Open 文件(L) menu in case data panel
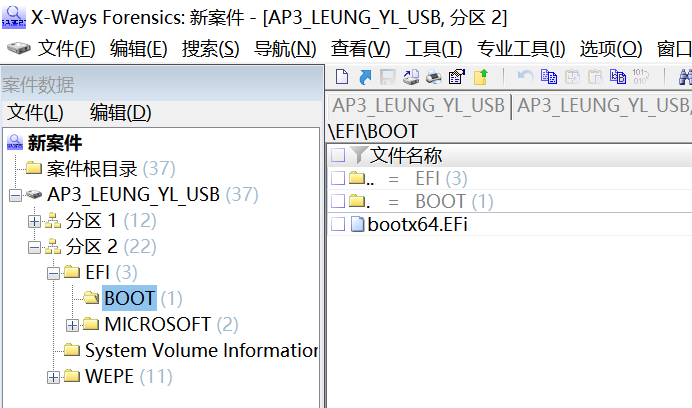Screen dimensions: 692x408 (x=35, y=112)
